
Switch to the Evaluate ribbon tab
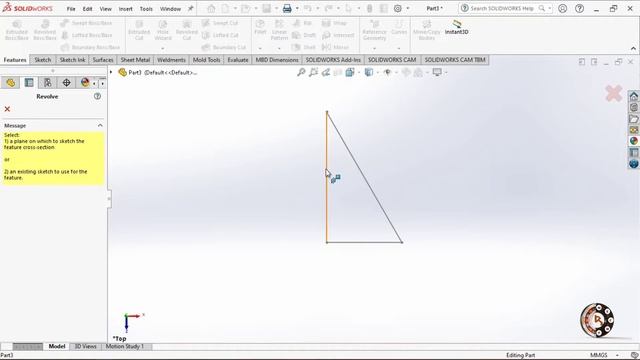(x=238, y=60)
